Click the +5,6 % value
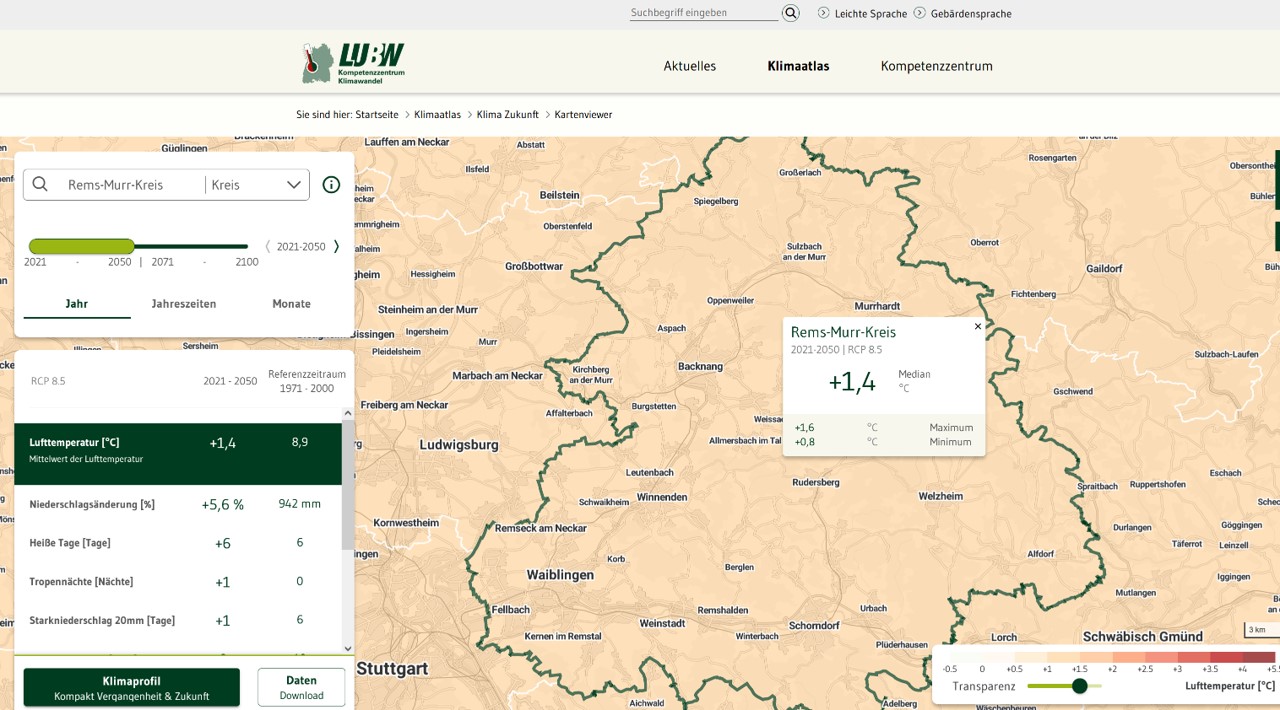 point(223,505)
